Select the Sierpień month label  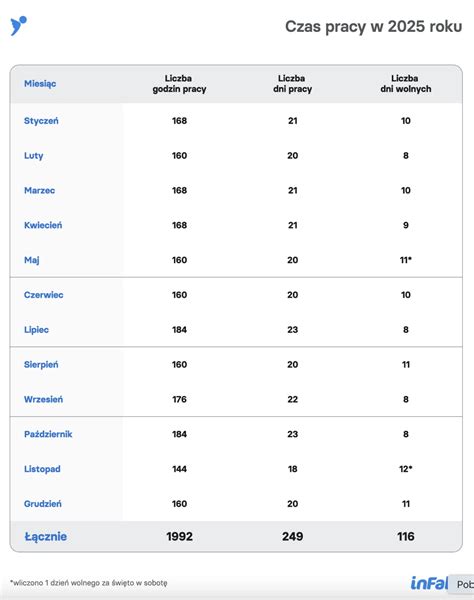point(41,365)
